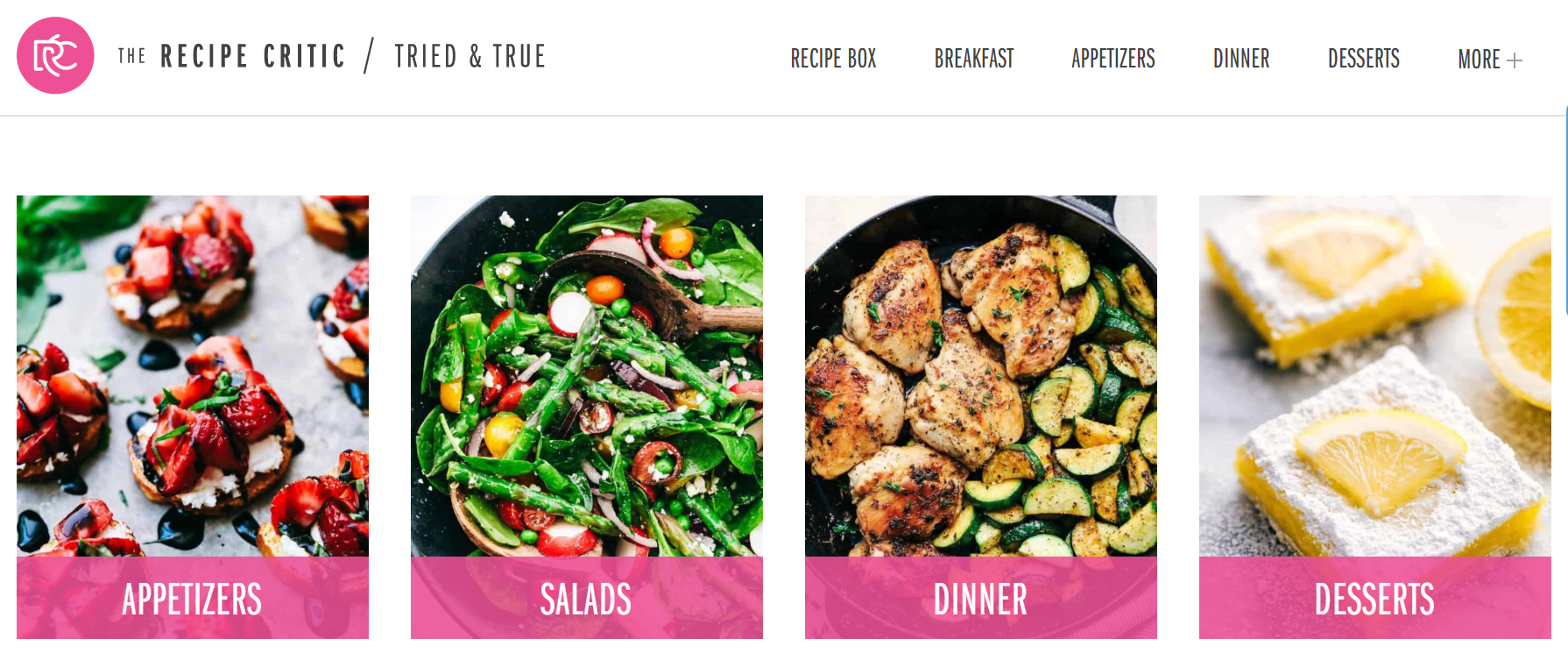The image size is (1568, 667).
Task: Click the pink RC logo icon
Action: point(55,55)
